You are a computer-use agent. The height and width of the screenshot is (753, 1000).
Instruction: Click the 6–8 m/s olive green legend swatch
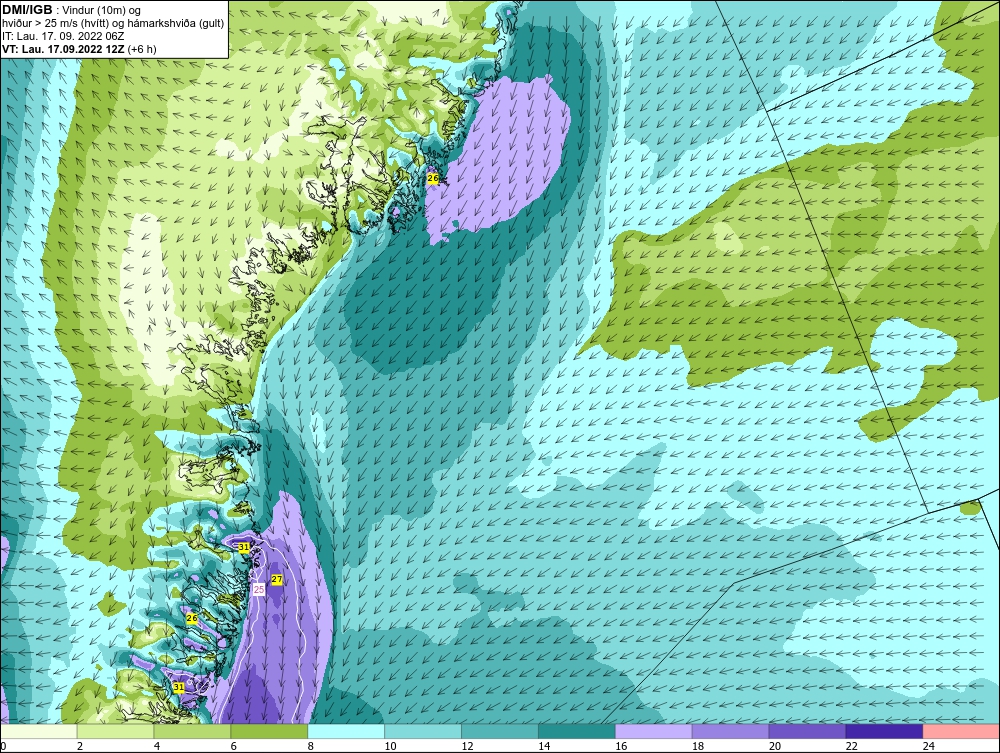269,731
